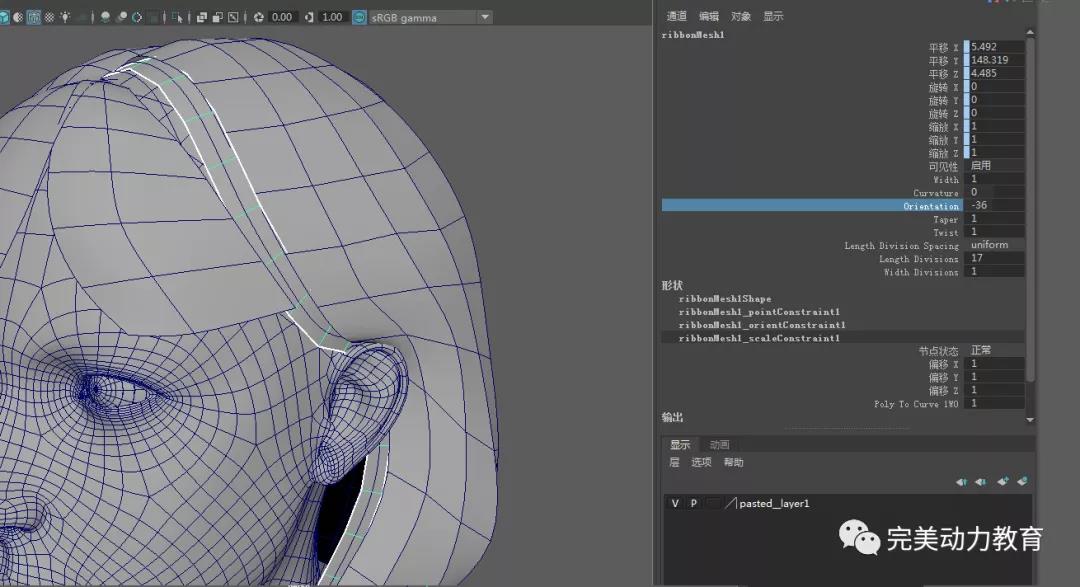This screenshot has height=587, width=1080.
Task: Click the gamma icon beside 1.00
Action: coord(308,17)
